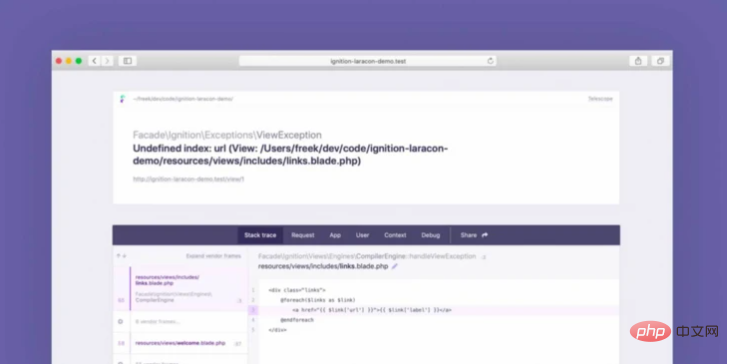Select the welcome.blade.php stack frame
This screenshot has width=729, height=364.
click(x=180, y=344)
